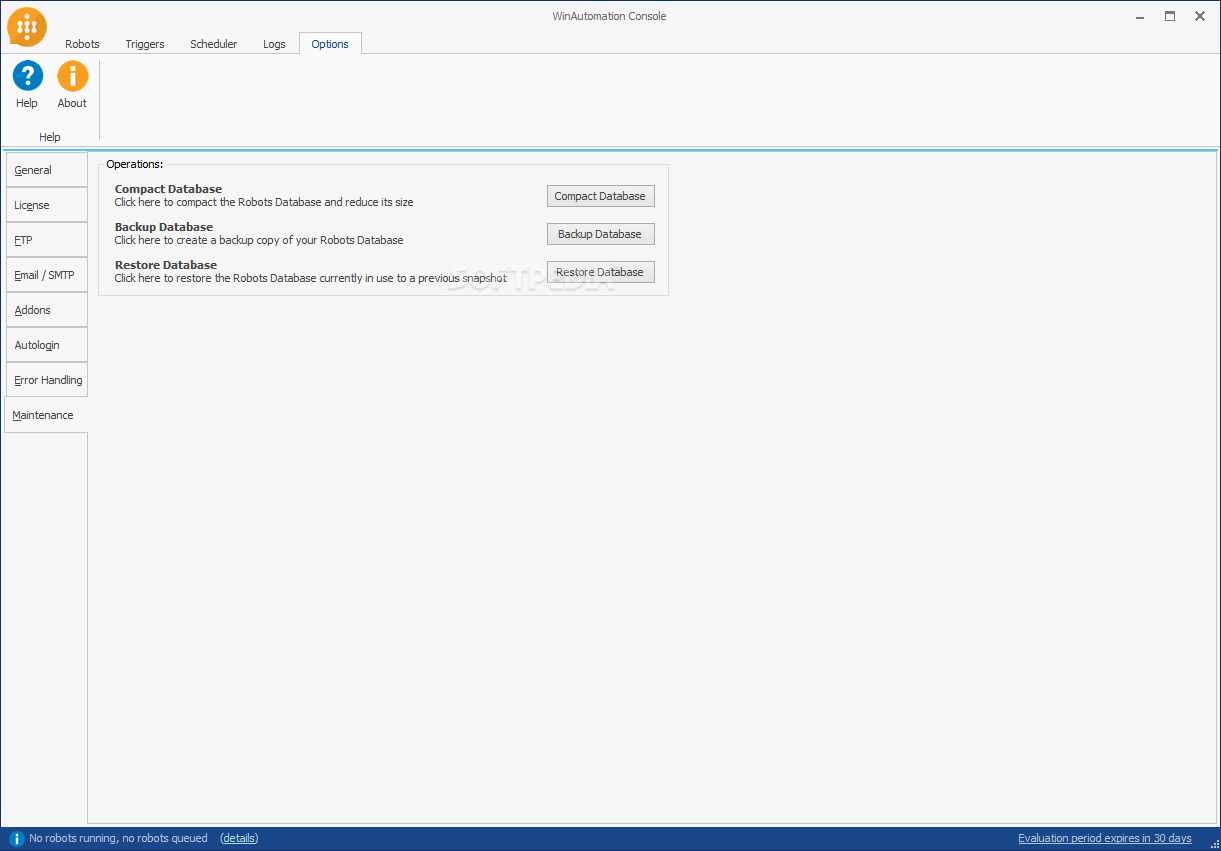This screenshot has height=851, width=1221.
Task: Click the WinAutomation orange logo icon
Action: (x=27, y=27)
